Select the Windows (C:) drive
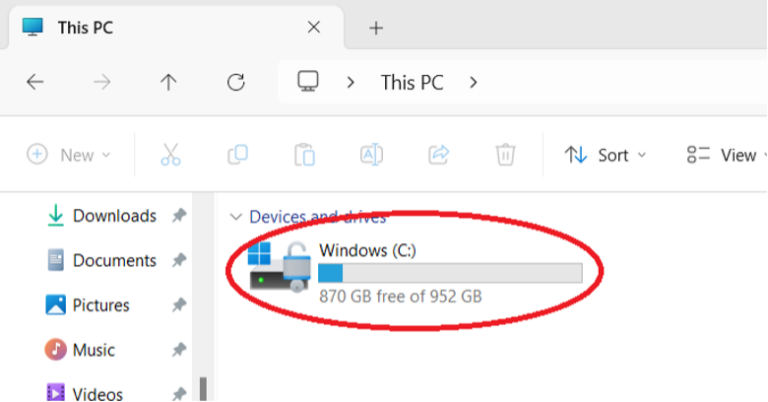Image resolution: width=768 pixels, height=402 pixels. point(400,270)
